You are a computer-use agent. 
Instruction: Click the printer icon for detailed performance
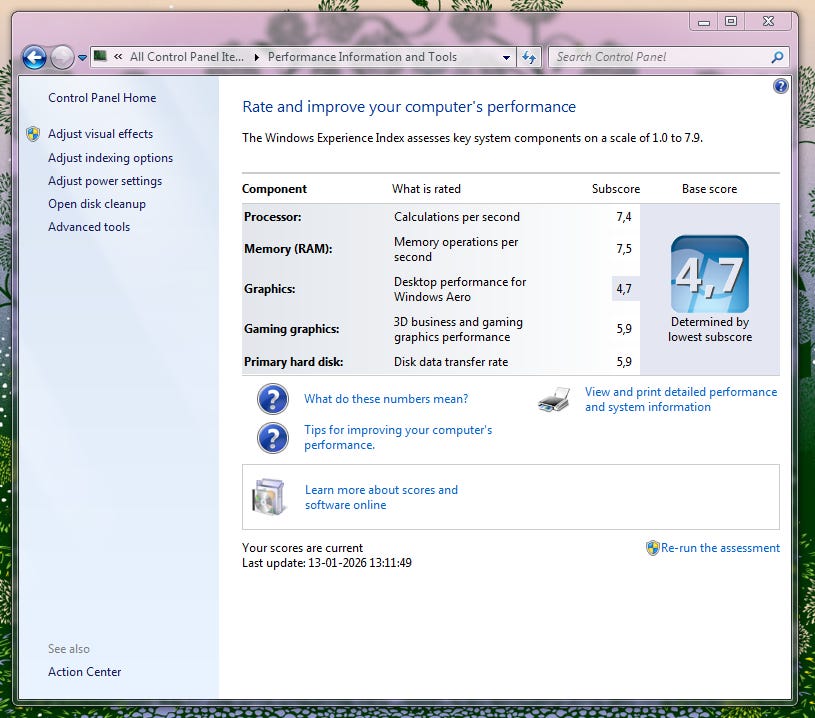click(554, 400)
